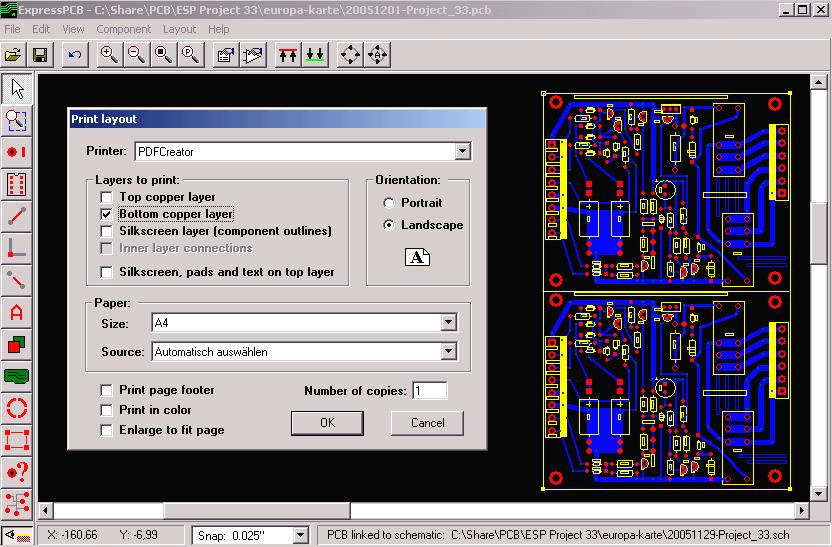
Task: Select the place trace tool
Action: pyautogui.click(x=16, y=216)
